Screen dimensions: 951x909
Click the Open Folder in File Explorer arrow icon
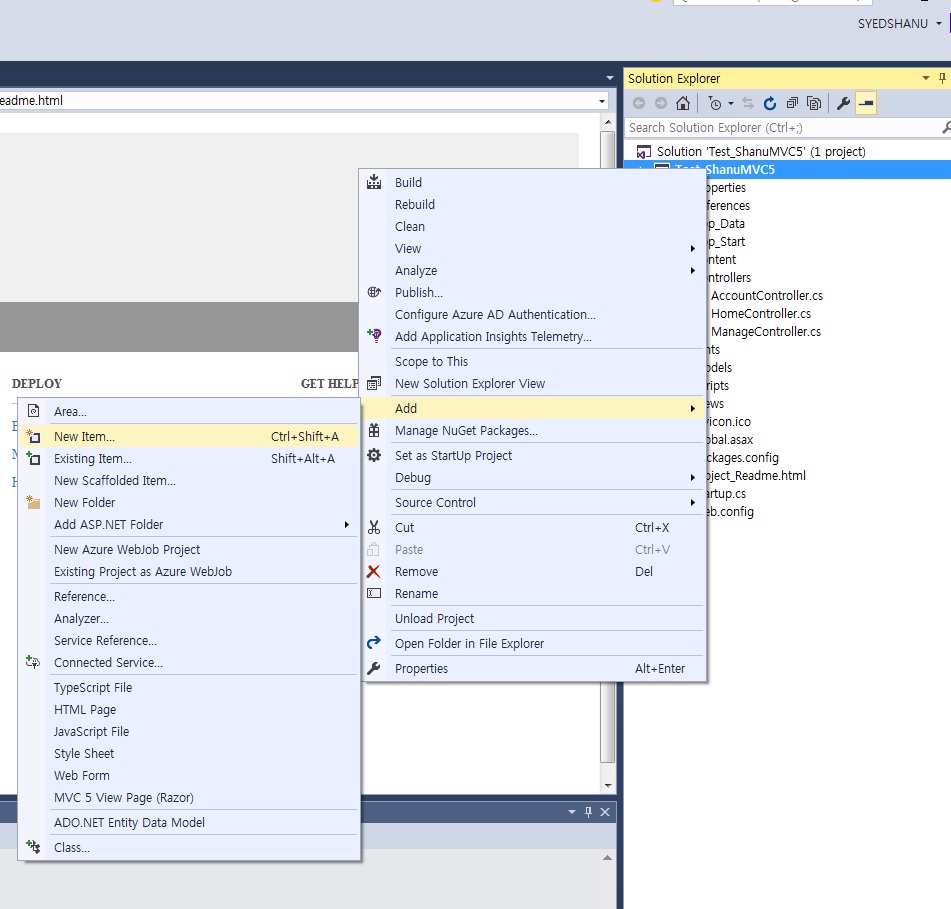pos(374,642)
